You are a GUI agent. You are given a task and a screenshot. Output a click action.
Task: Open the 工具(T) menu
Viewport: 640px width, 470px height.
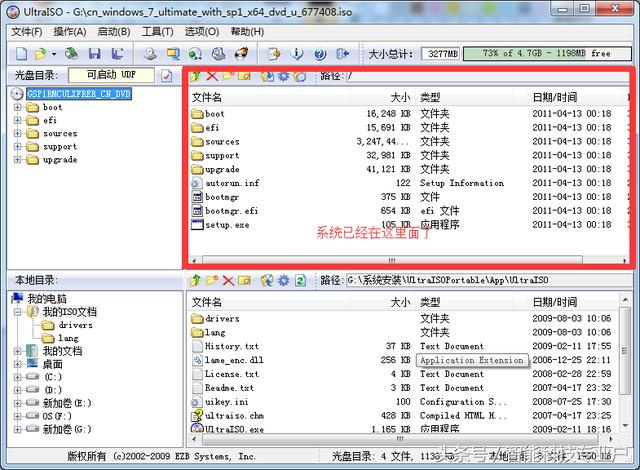(x=156, y=32)
